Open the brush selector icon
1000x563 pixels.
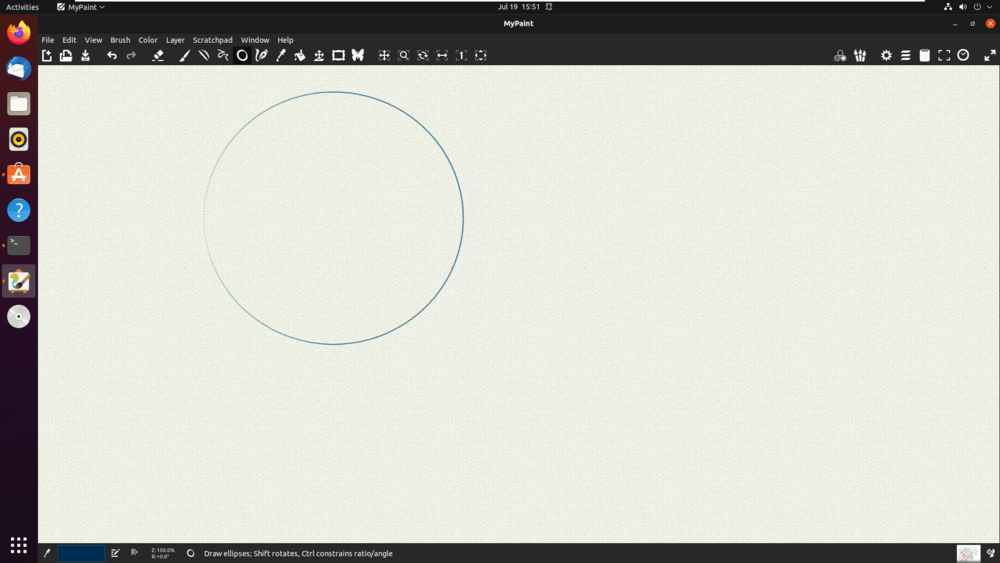(860, 55)
